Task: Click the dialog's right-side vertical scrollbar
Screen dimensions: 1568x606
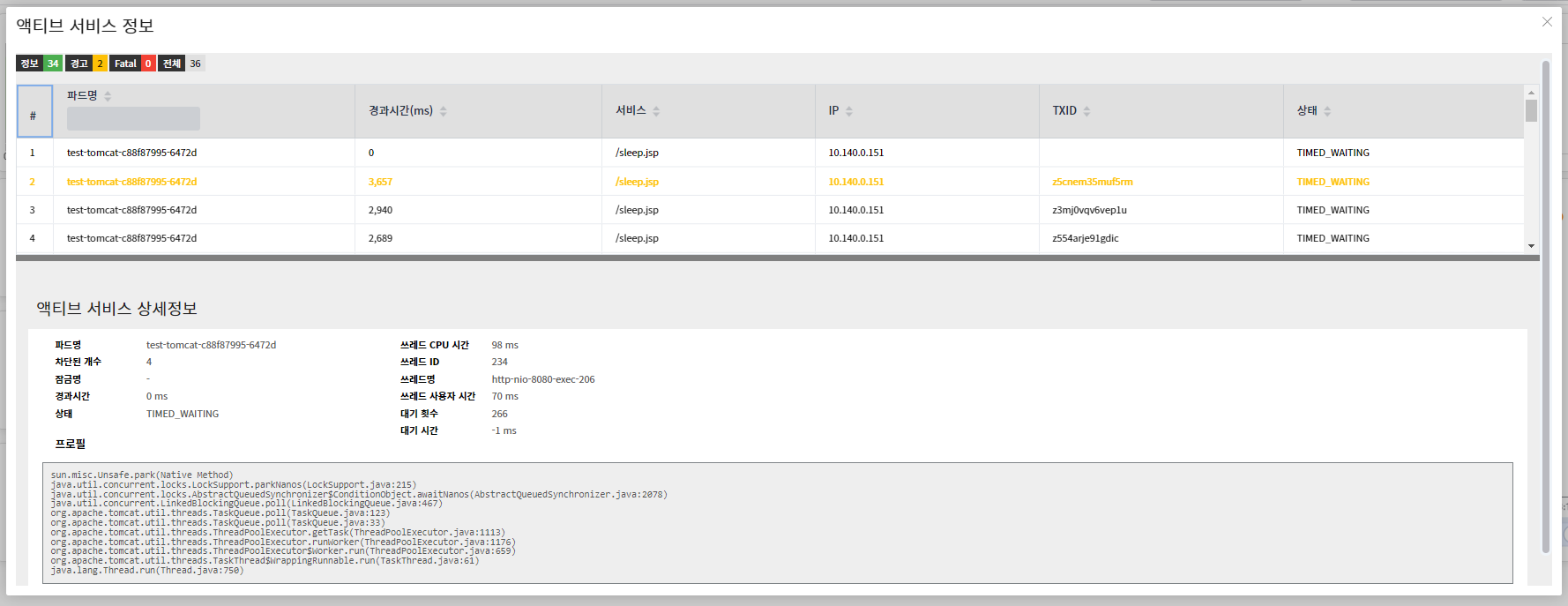Action: click(x=1546, y=307)
